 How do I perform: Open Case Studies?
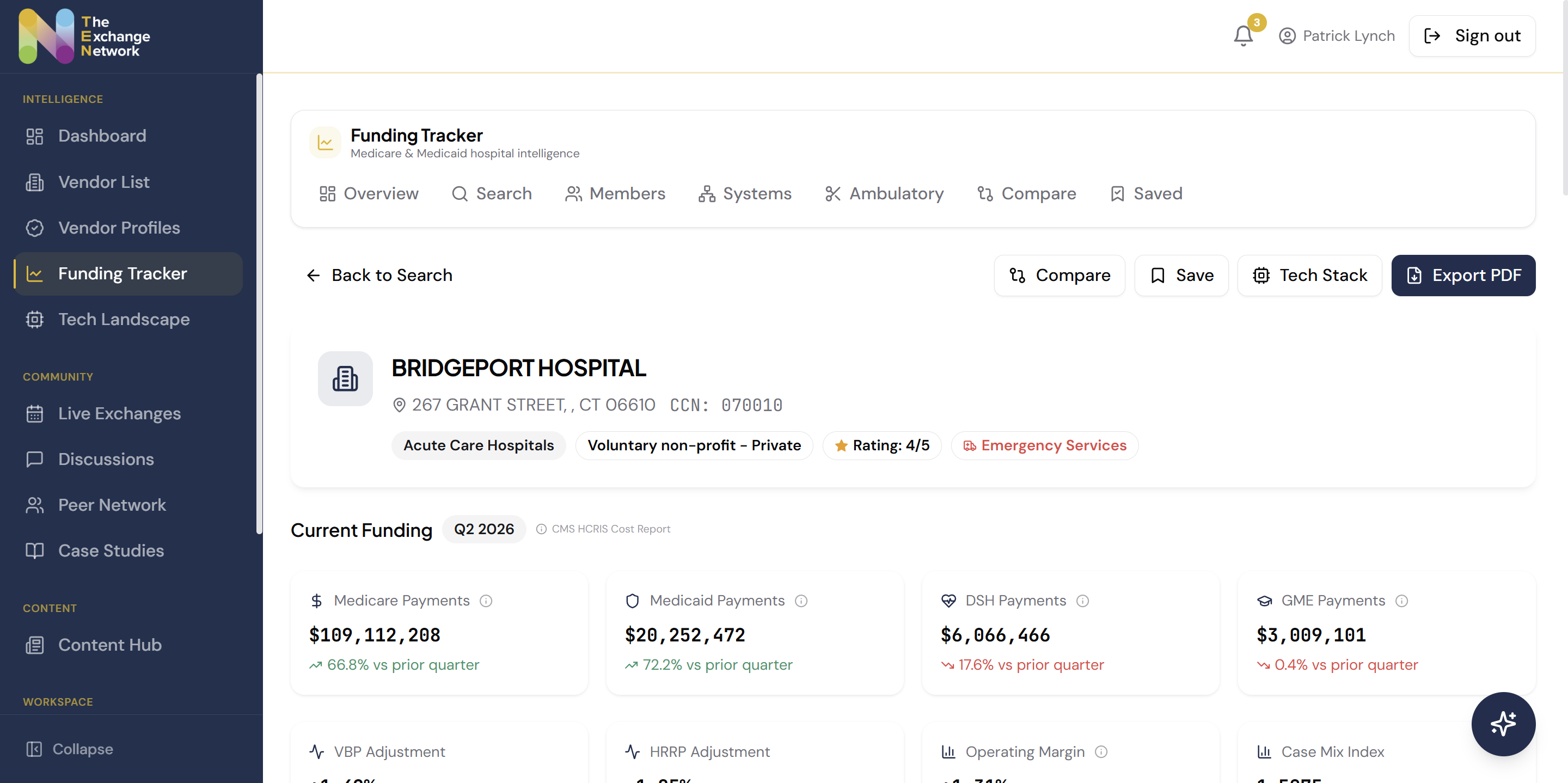coord(128,550)
